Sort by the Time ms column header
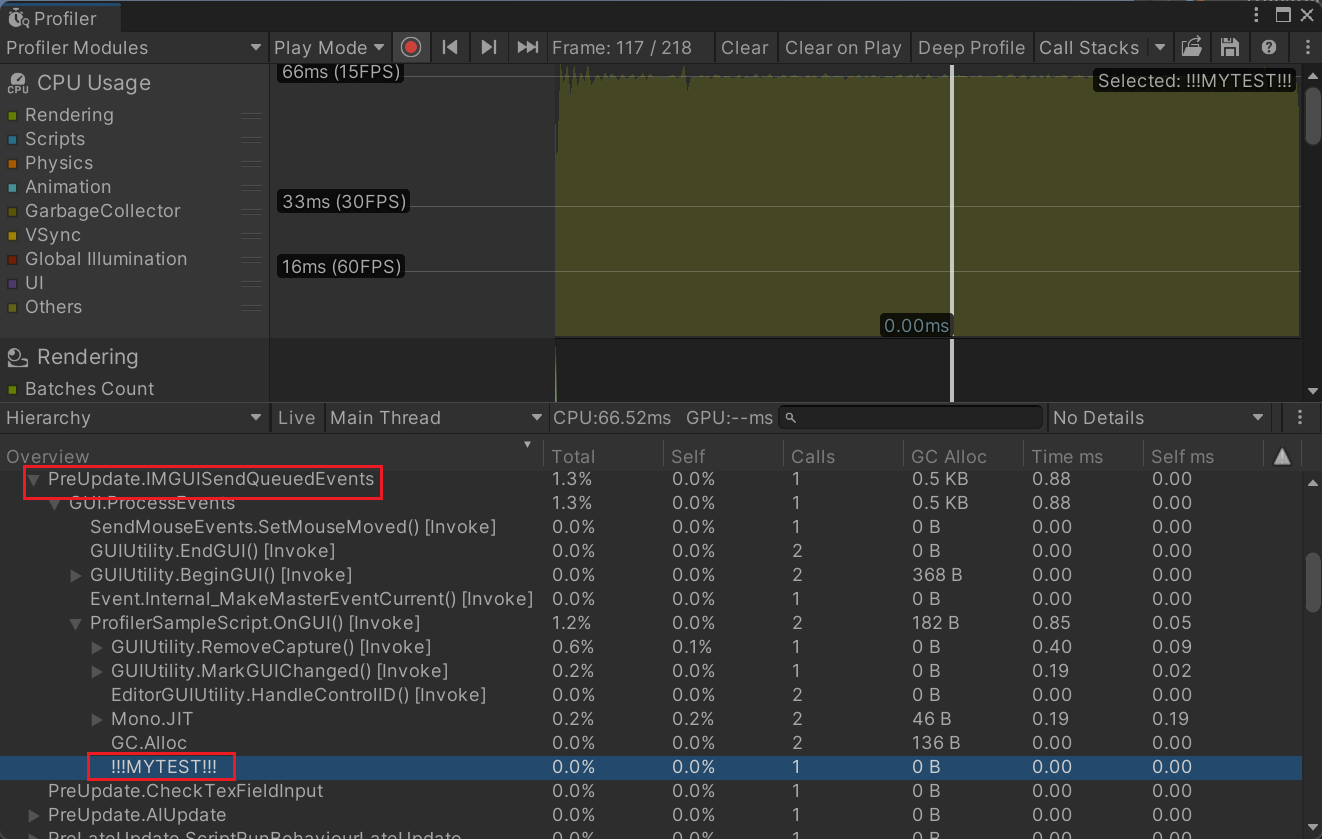 (x=1082, y=456)
